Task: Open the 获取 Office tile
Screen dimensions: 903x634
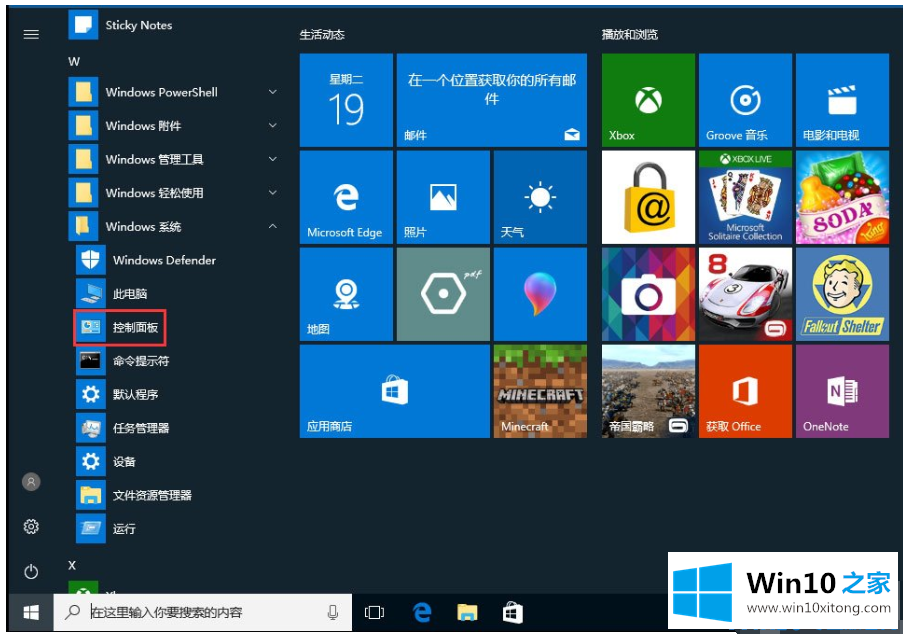Action: point(745,392)
